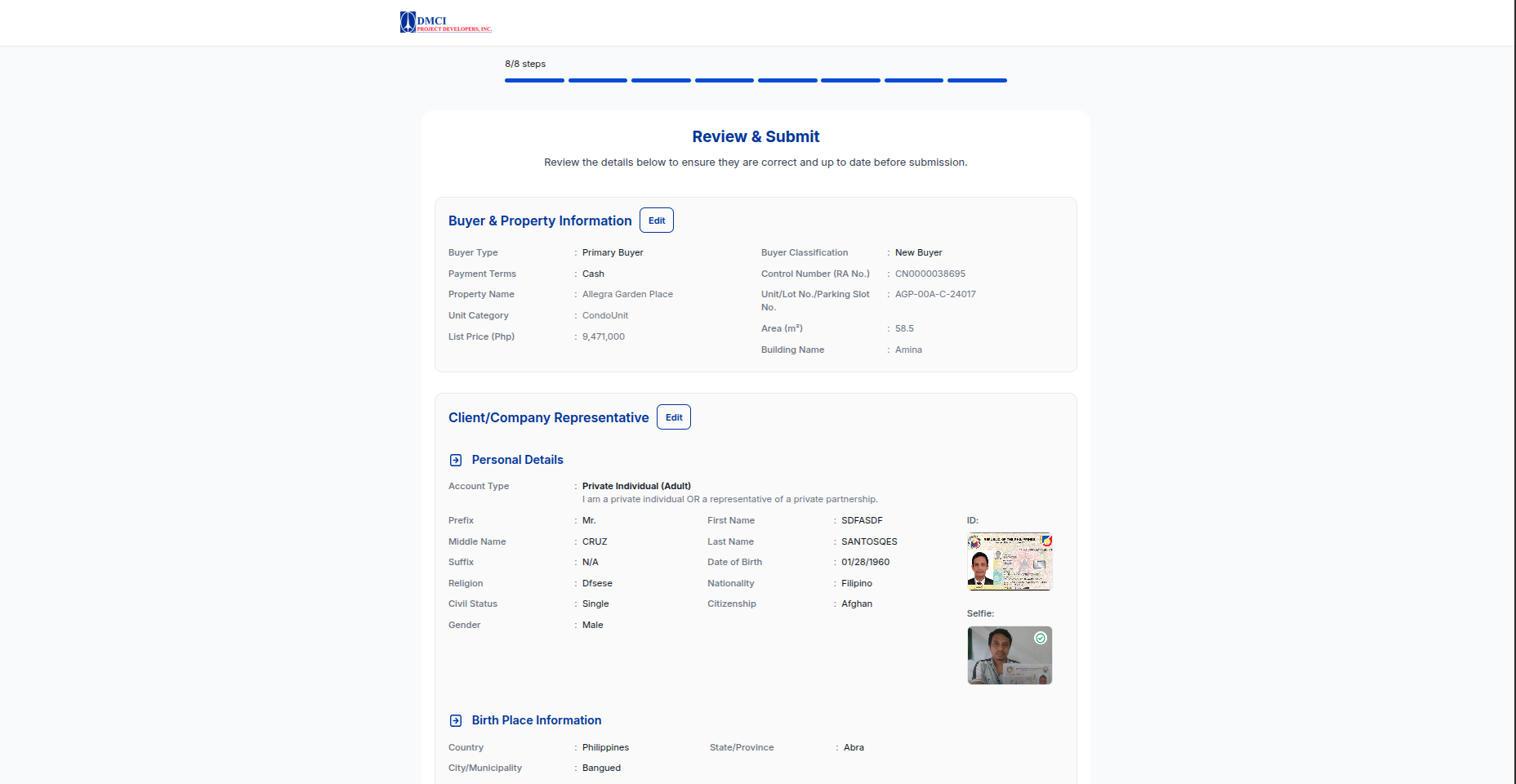Click the 8/8 steps indicator text
This screenshot has height=784, width=1516.
[525, 64]
